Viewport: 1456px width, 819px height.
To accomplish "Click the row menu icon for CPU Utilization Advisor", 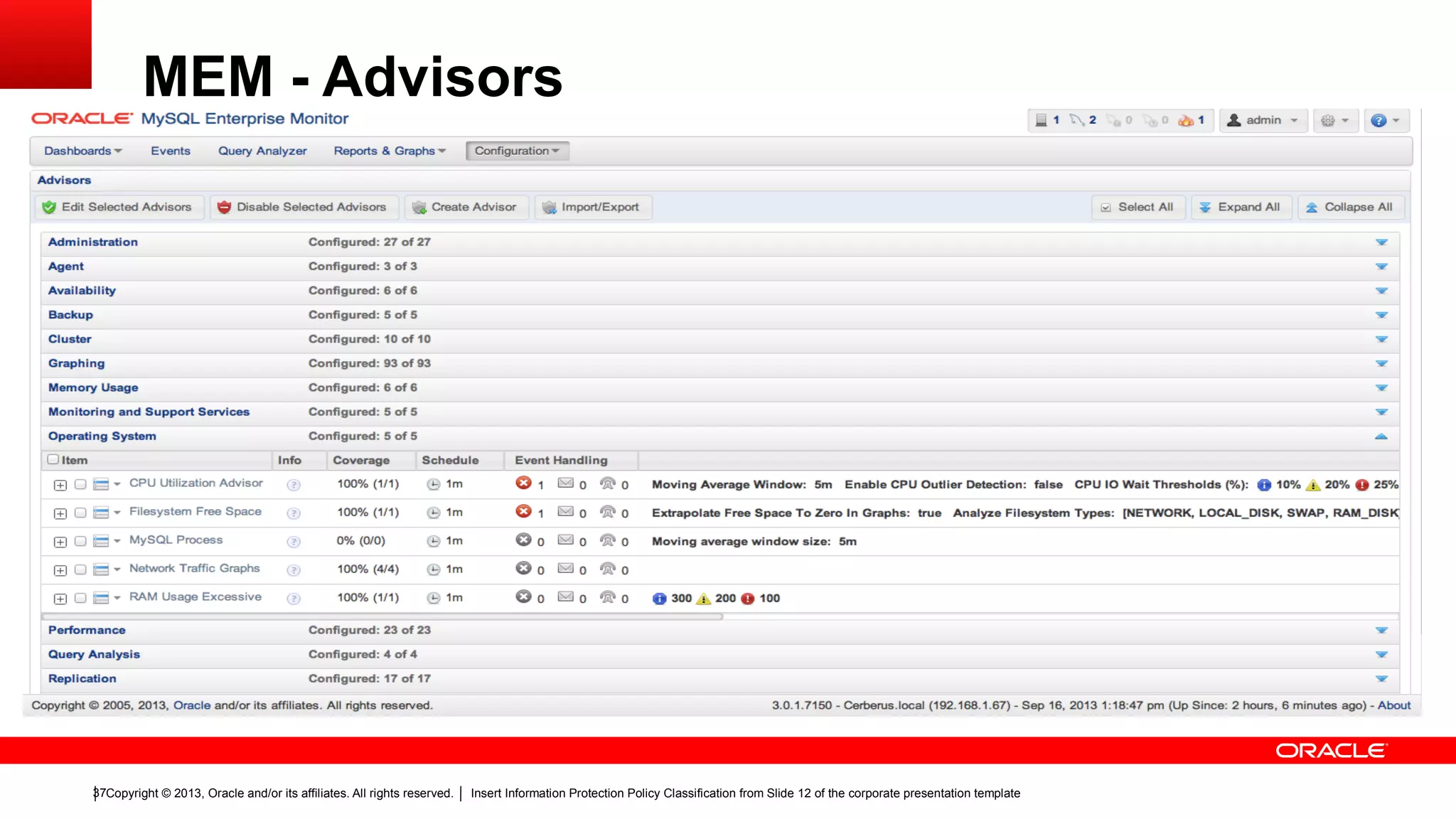I will click(101, 485).
